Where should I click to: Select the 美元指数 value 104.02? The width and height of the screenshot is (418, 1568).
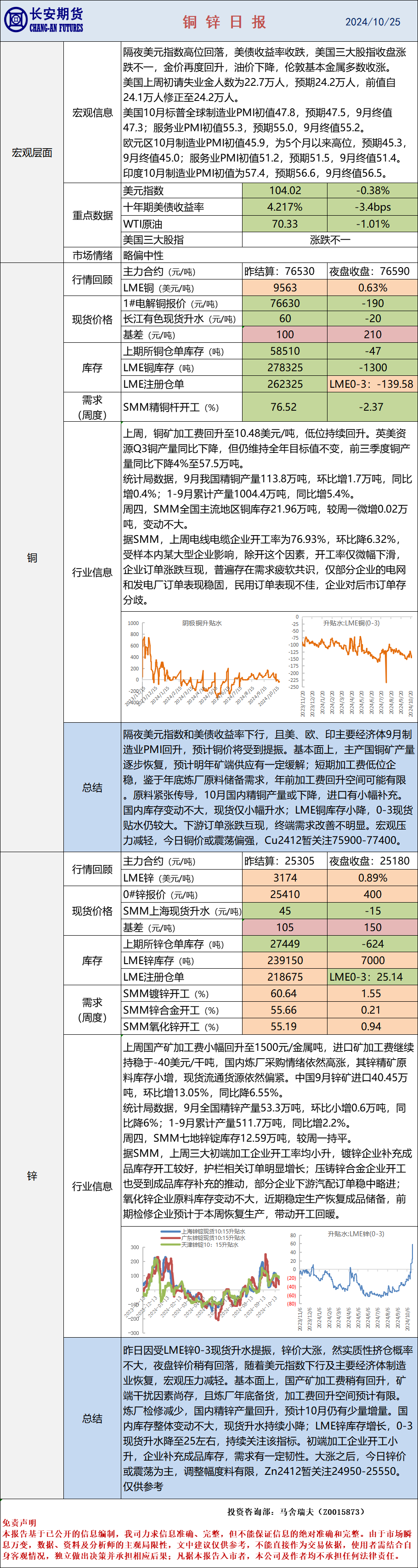[x=284, y=190]
